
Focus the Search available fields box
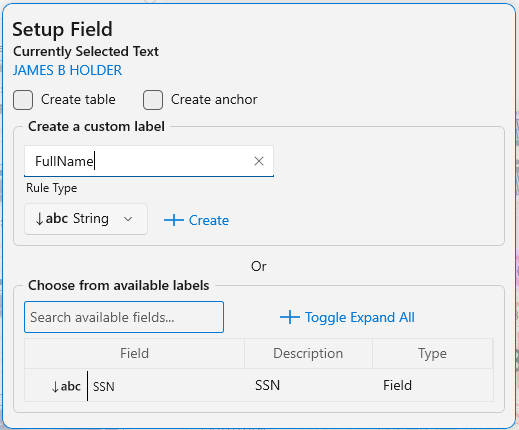124,317
